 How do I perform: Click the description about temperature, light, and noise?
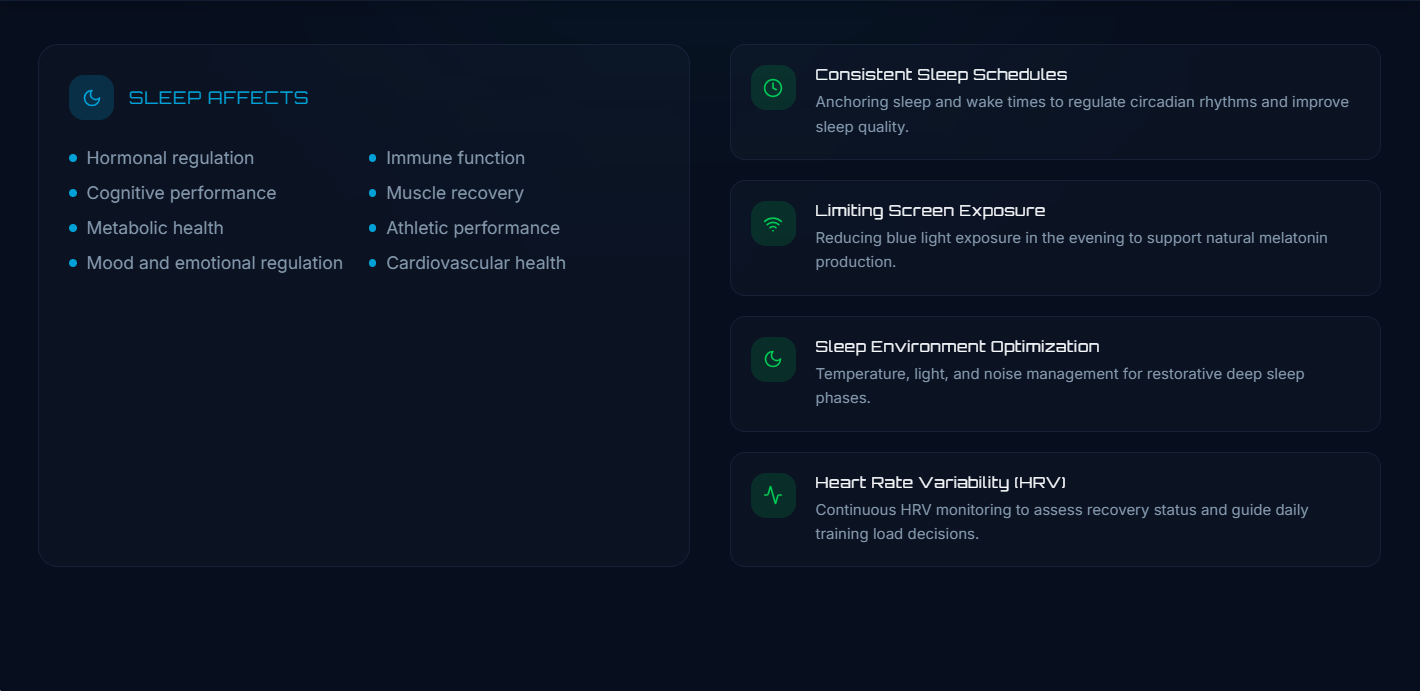1060,386
